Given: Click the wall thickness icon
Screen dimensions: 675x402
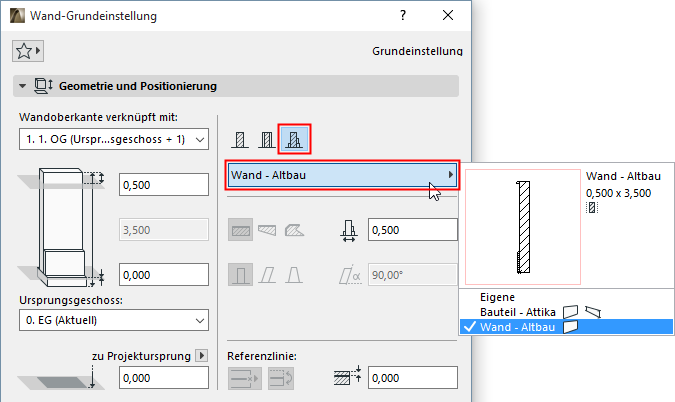Looking at the screenshot, I should point(349,230).
